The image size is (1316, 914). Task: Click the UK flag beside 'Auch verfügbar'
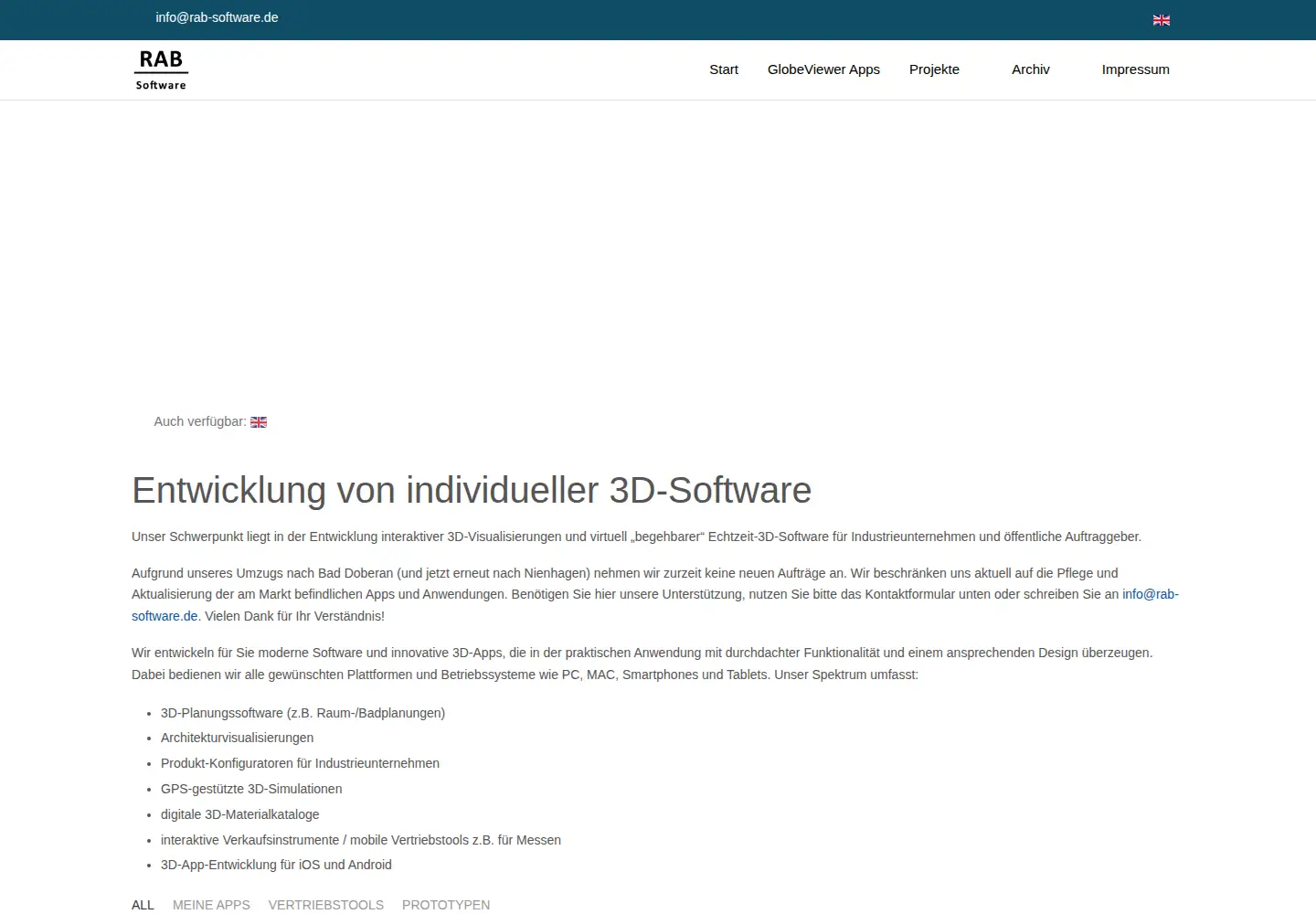[x=259, y=422]
